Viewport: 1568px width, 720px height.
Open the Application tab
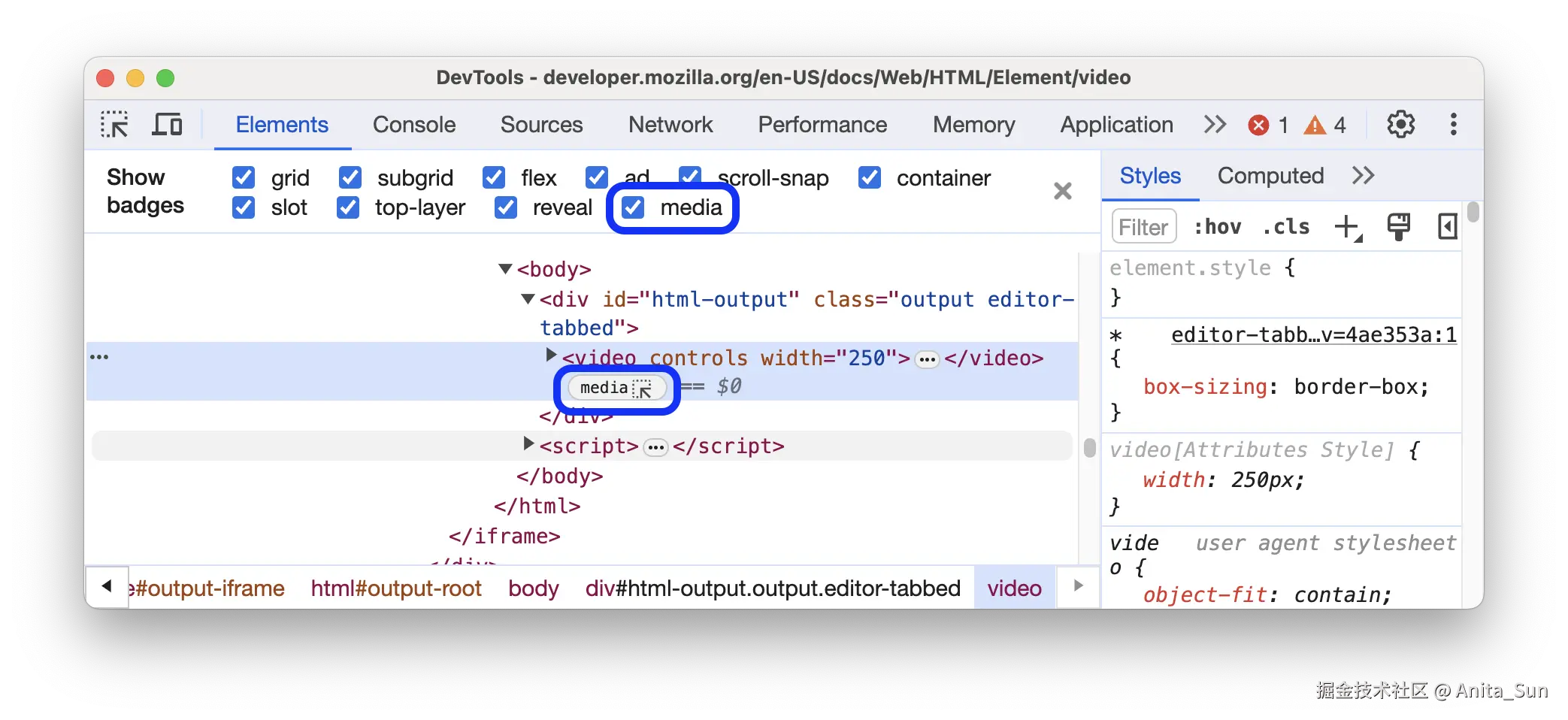(1116, 125)
